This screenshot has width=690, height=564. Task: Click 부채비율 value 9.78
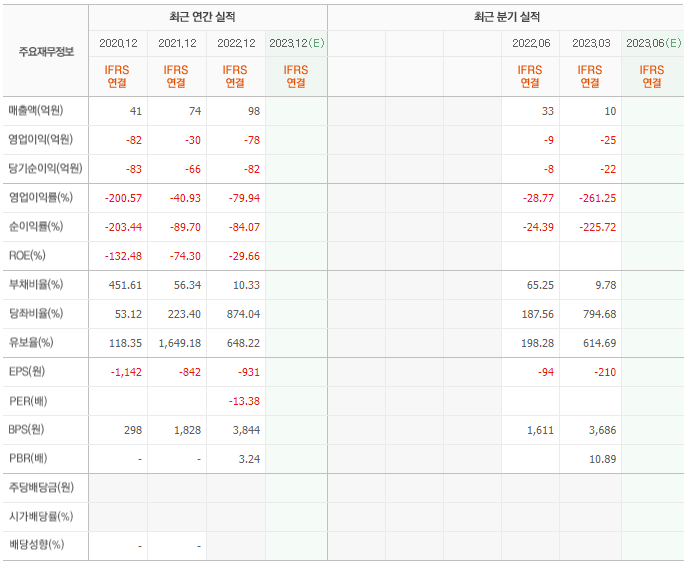coord(606,285)
